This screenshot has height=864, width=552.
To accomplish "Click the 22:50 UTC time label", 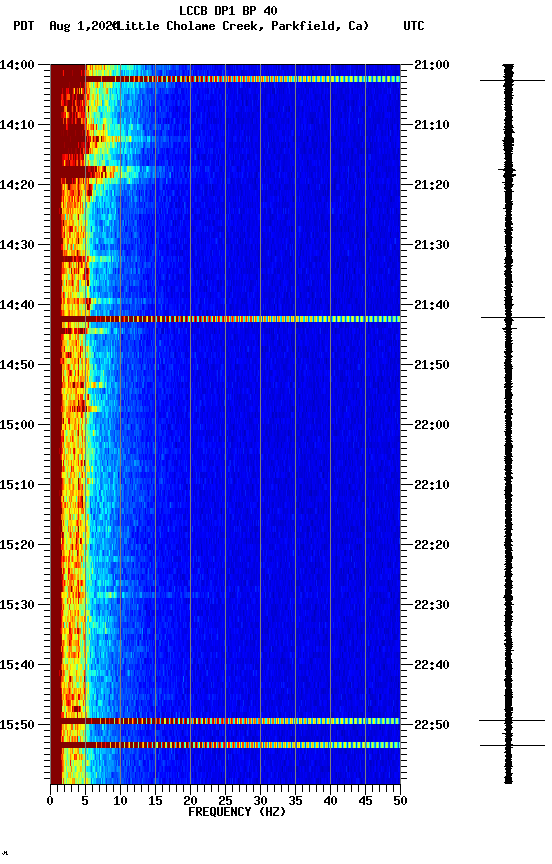I will pyautogui.click(x=432, y=725).
